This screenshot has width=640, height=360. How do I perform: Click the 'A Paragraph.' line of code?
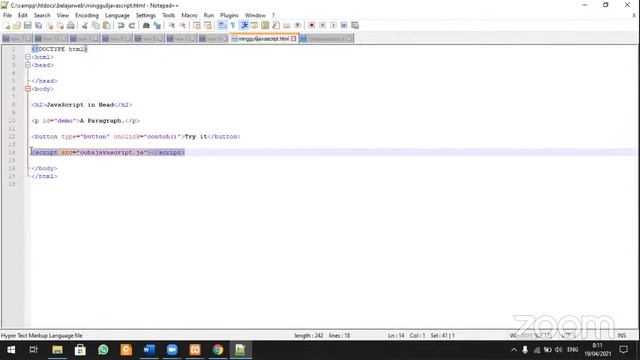point(86,121)
